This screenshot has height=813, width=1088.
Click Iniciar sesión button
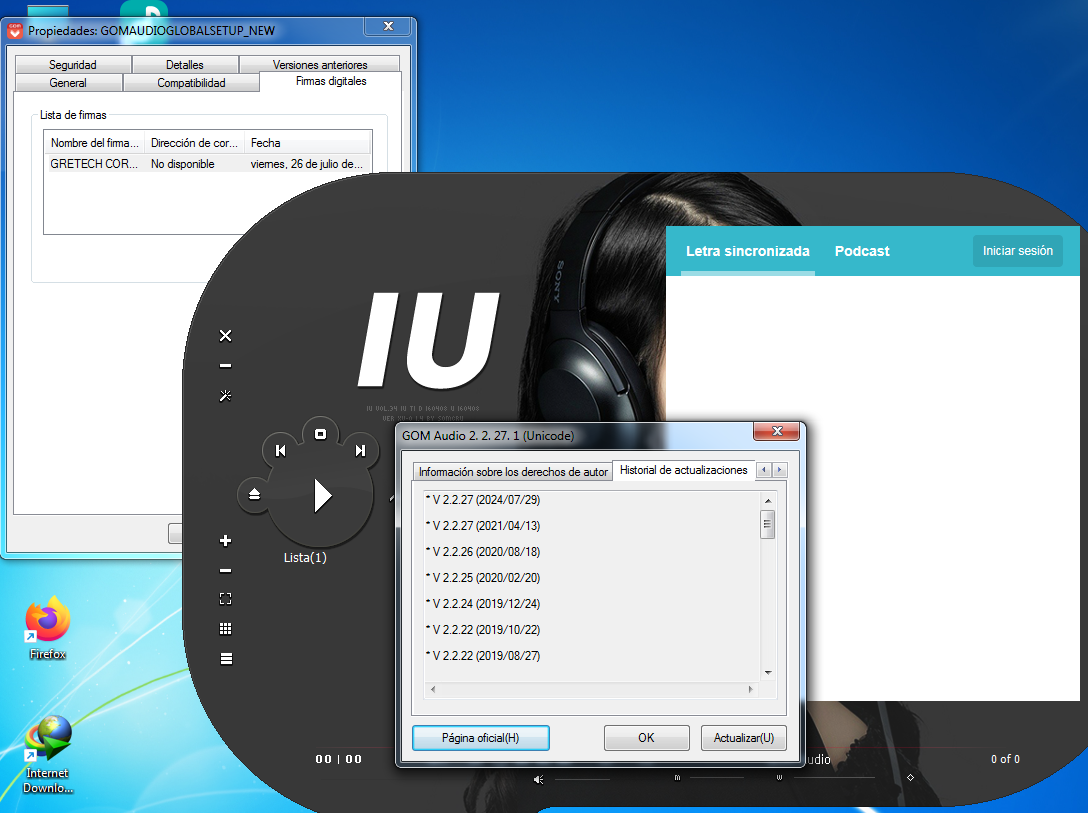tap(1017, 251)
